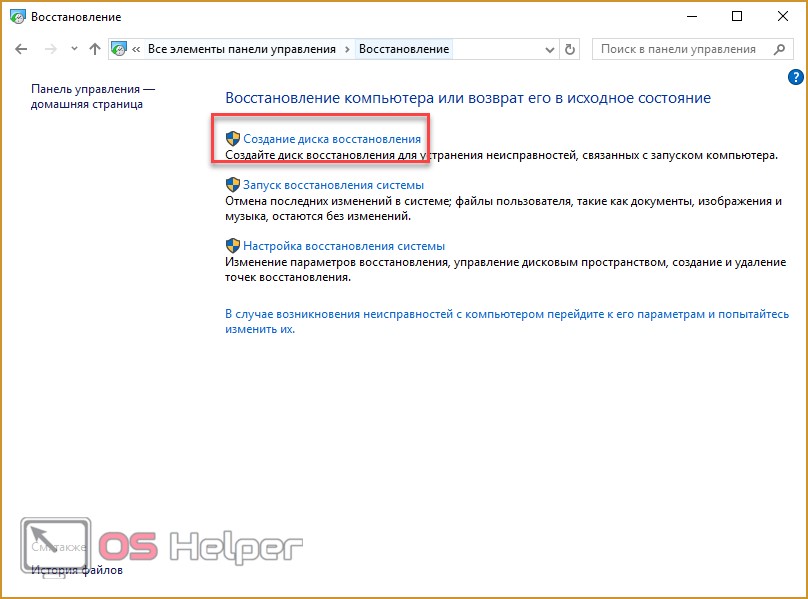Open help via blue question mark

796,77
